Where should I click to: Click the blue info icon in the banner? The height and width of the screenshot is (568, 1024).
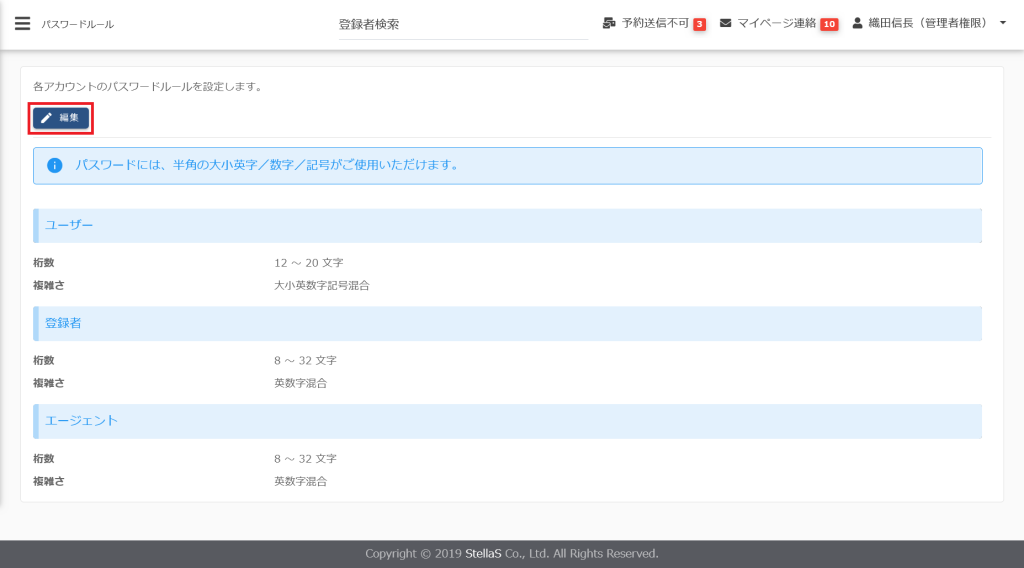pyautogui.click(x=55, y=165)
